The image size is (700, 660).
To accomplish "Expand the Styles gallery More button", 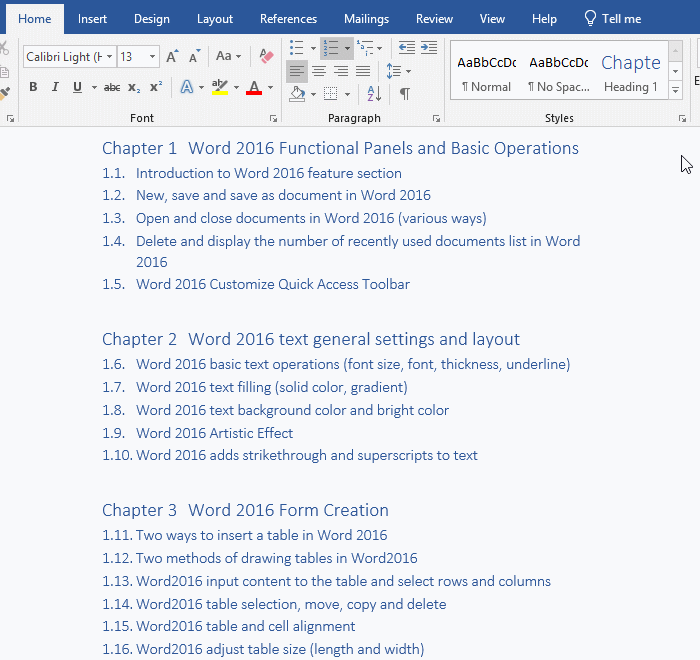I will click(x=675, y=90).
